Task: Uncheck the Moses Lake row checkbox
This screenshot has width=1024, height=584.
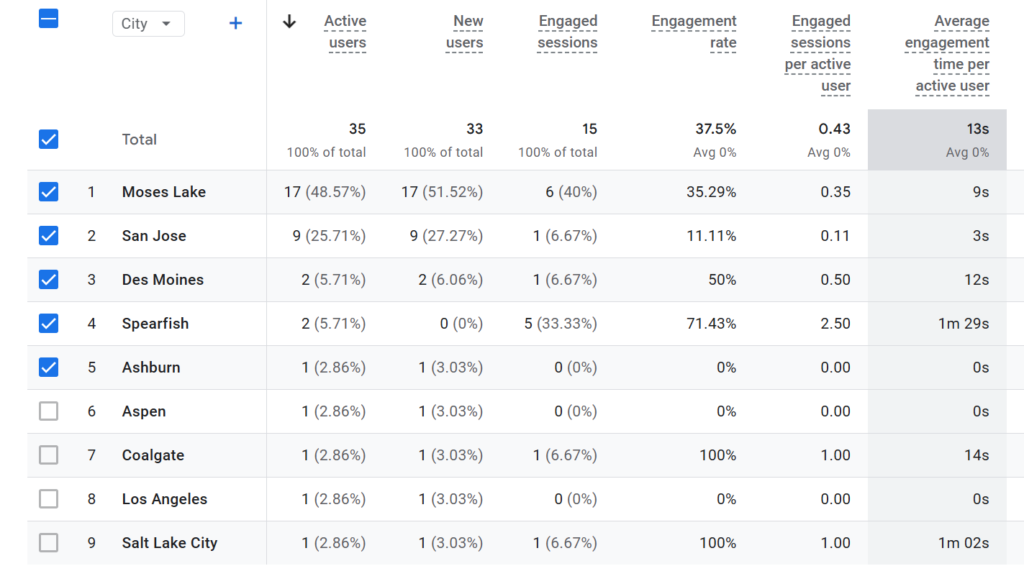Action: pos(48,192)
